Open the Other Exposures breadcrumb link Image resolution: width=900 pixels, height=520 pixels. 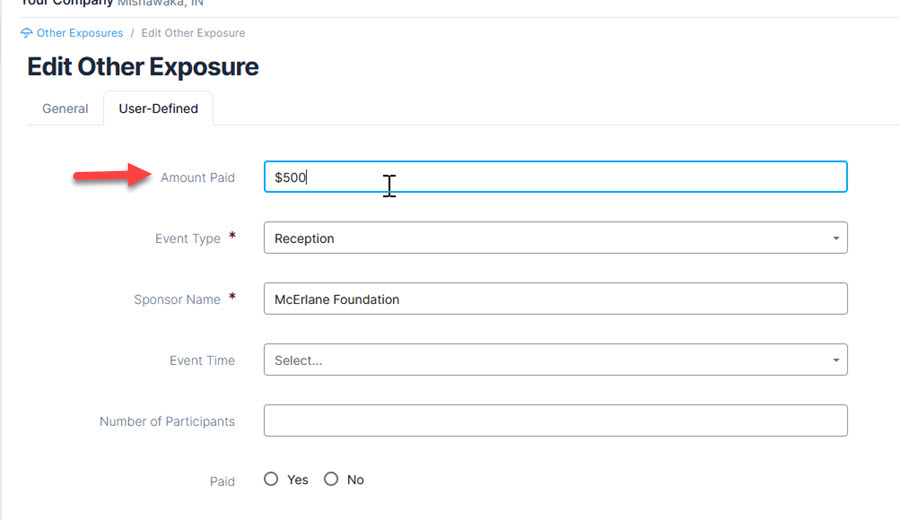(80, 33)
